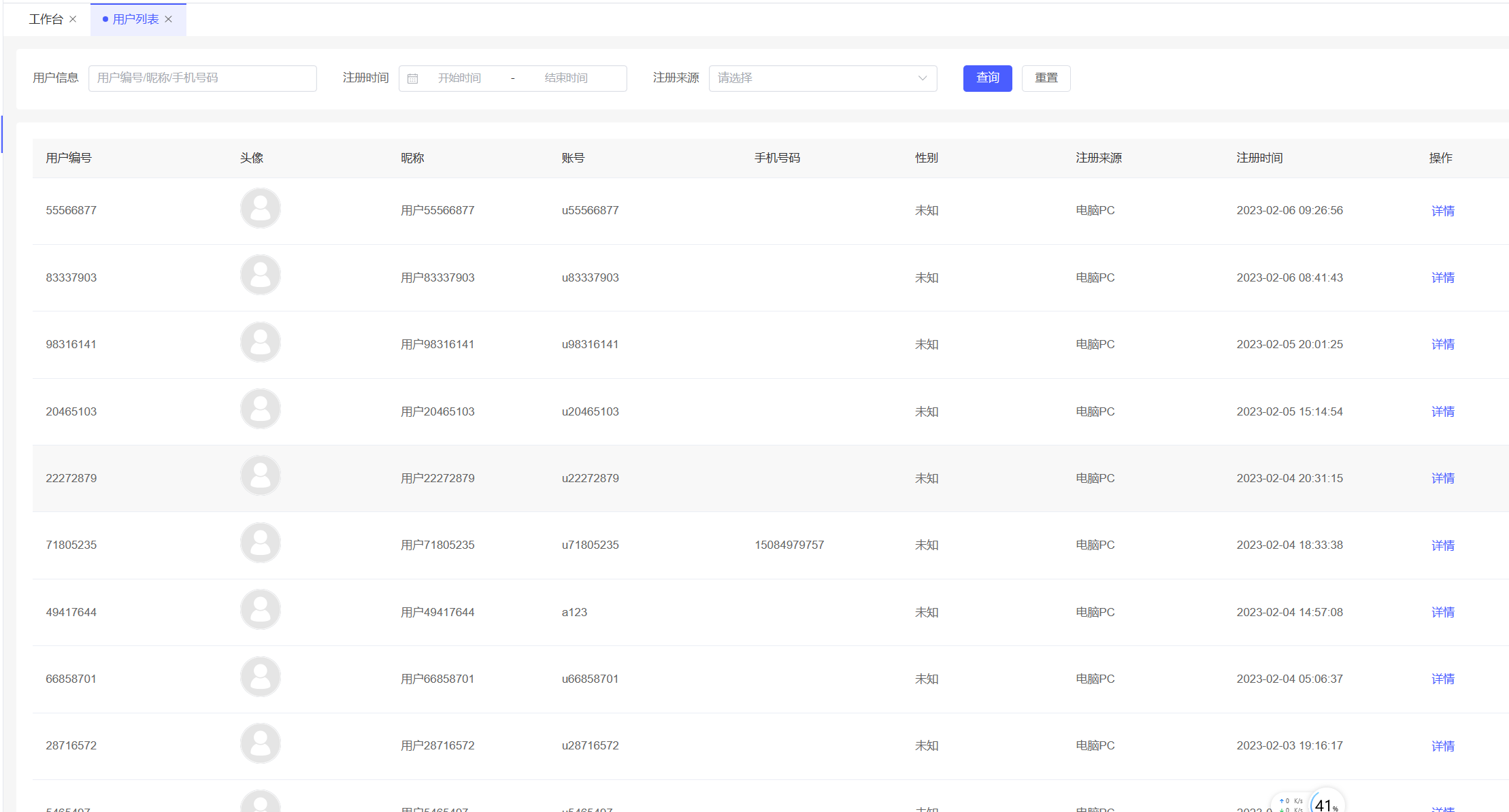
Task: Click the 手机号码 column header
Action: tap(778, 158)
